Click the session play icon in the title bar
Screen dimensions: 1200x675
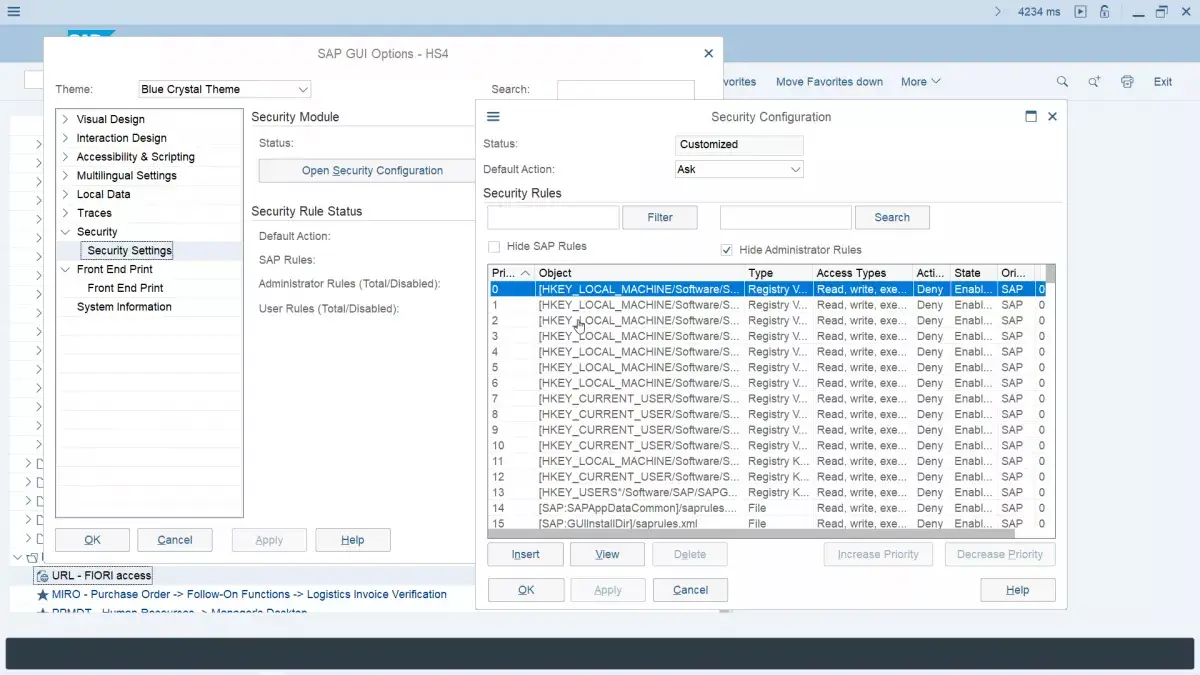[x=1081, y=12]
